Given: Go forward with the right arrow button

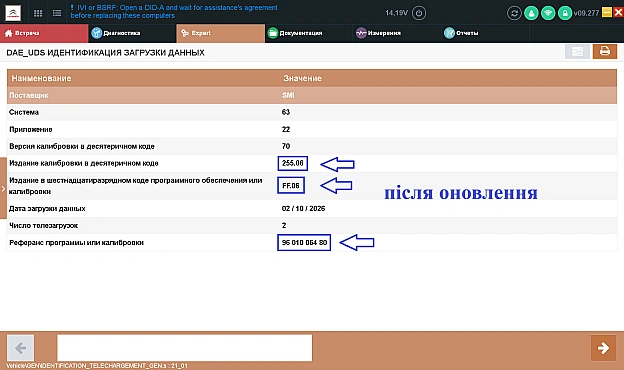Looking at the screenshot, I should click(x=603, y=348).
